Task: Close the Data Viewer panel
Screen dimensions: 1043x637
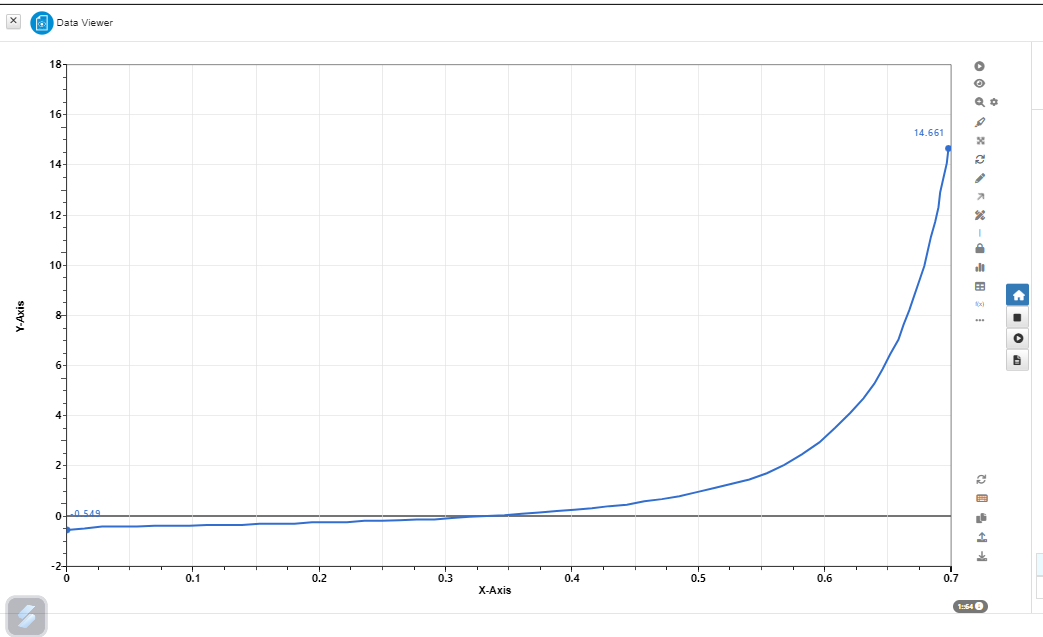Action: pyautogui.click(x=14, y=21)
